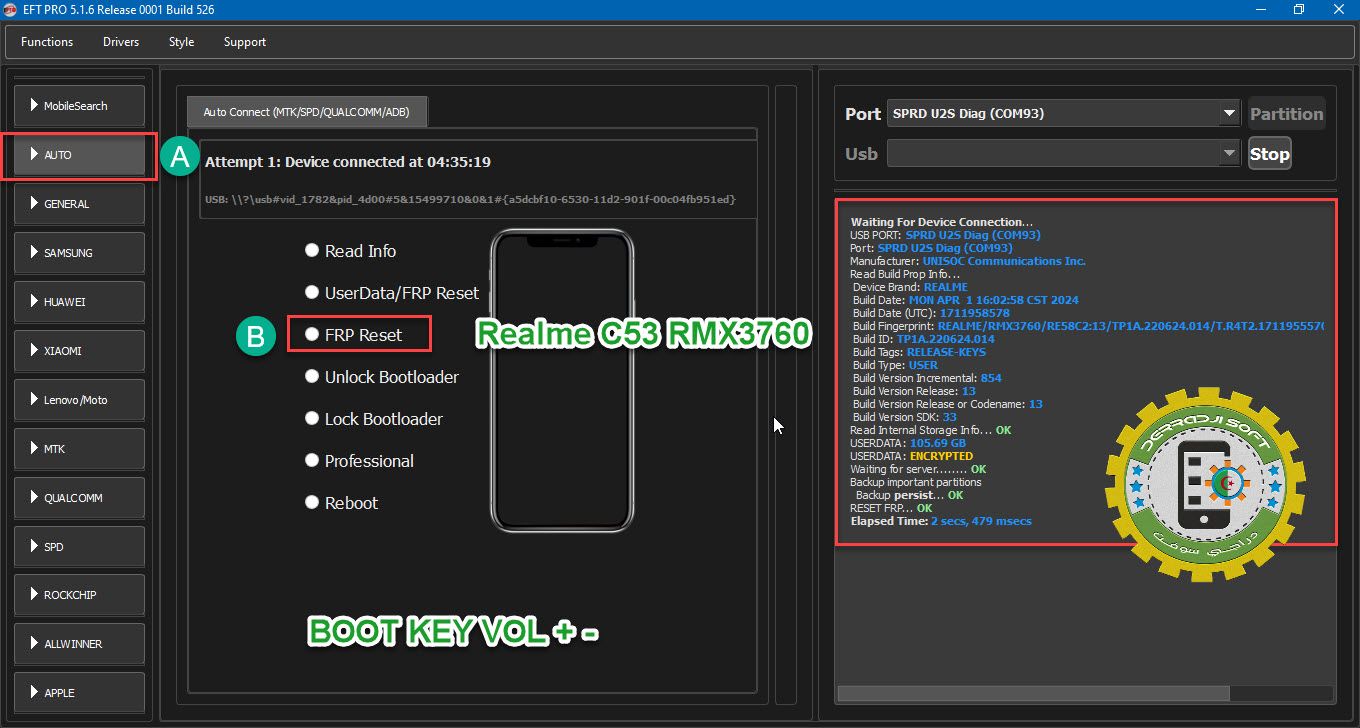Viewport: 1360px width, 728px height.
Task: Expand the Lenovo/Moto sidebar section
Action: pyautogui.click(x=80, y=400)
